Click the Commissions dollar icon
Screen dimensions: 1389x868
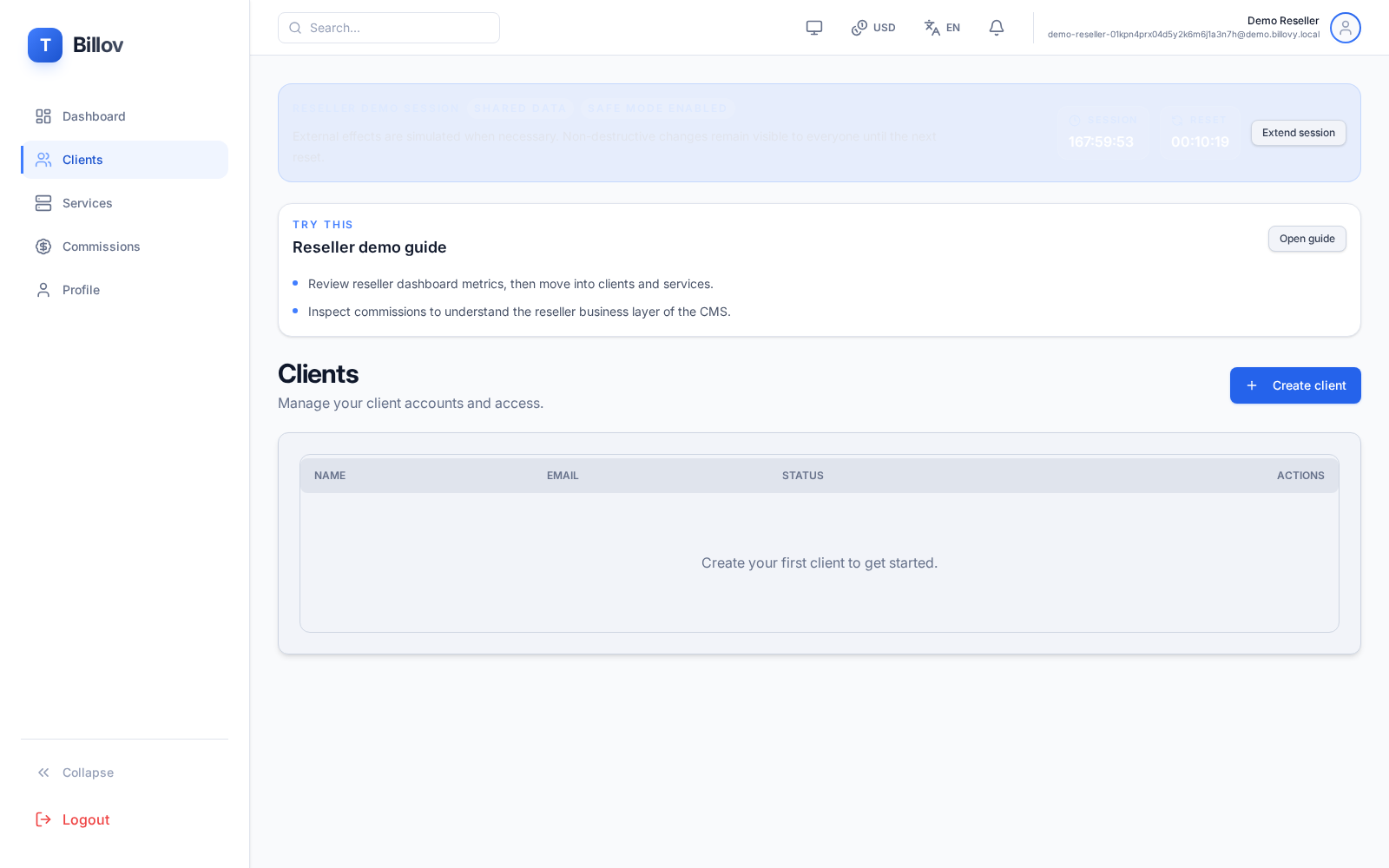pyautogui.click(x=43, y=247)
